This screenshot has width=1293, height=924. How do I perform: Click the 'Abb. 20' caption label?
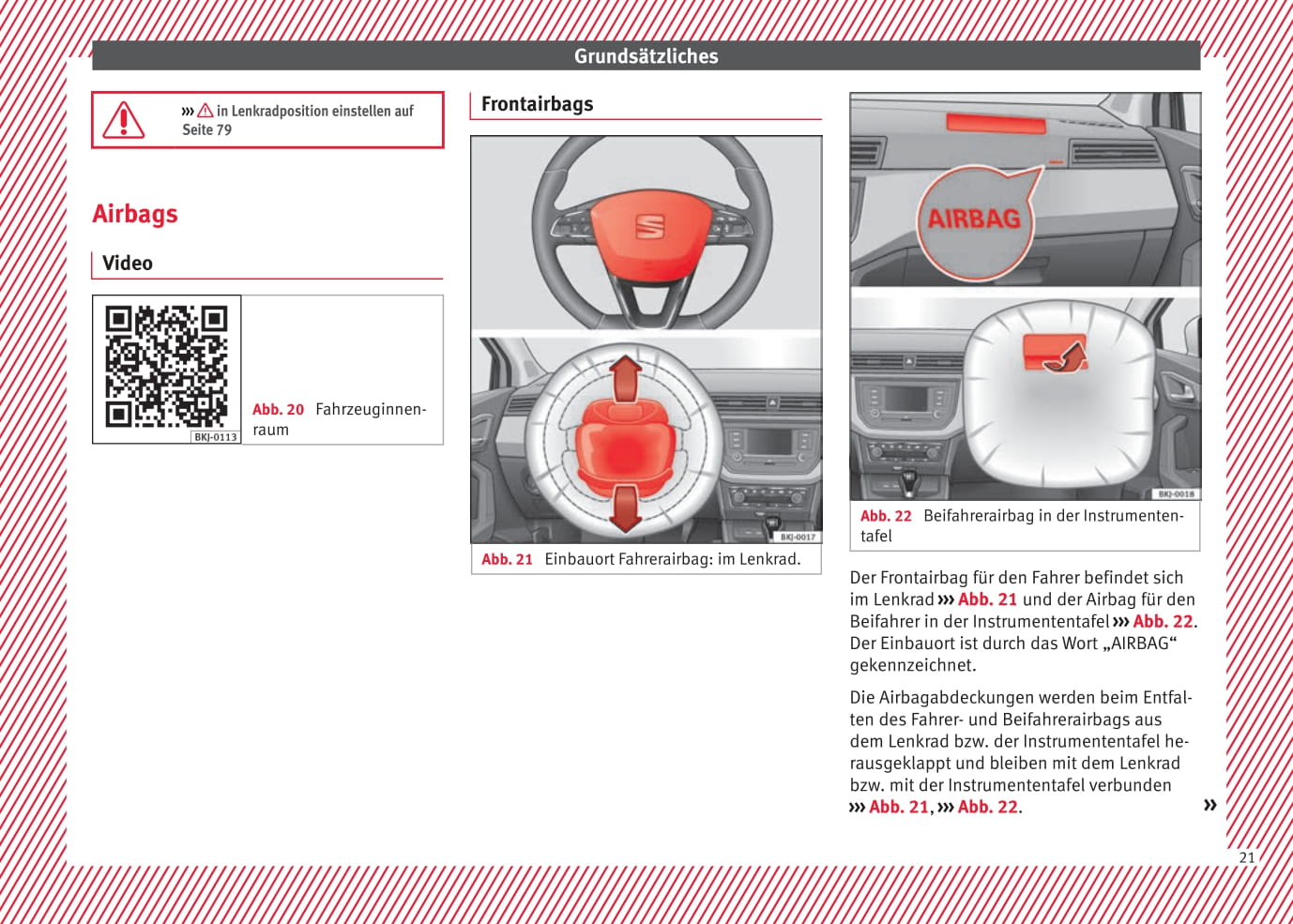[278, 410]
